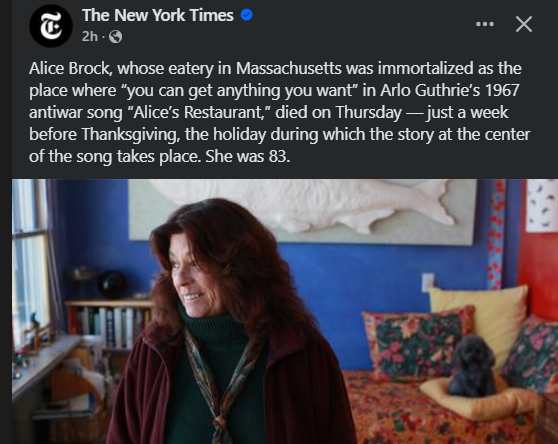
Task: Click The New York Times page name
Action: tap(158, 15)
